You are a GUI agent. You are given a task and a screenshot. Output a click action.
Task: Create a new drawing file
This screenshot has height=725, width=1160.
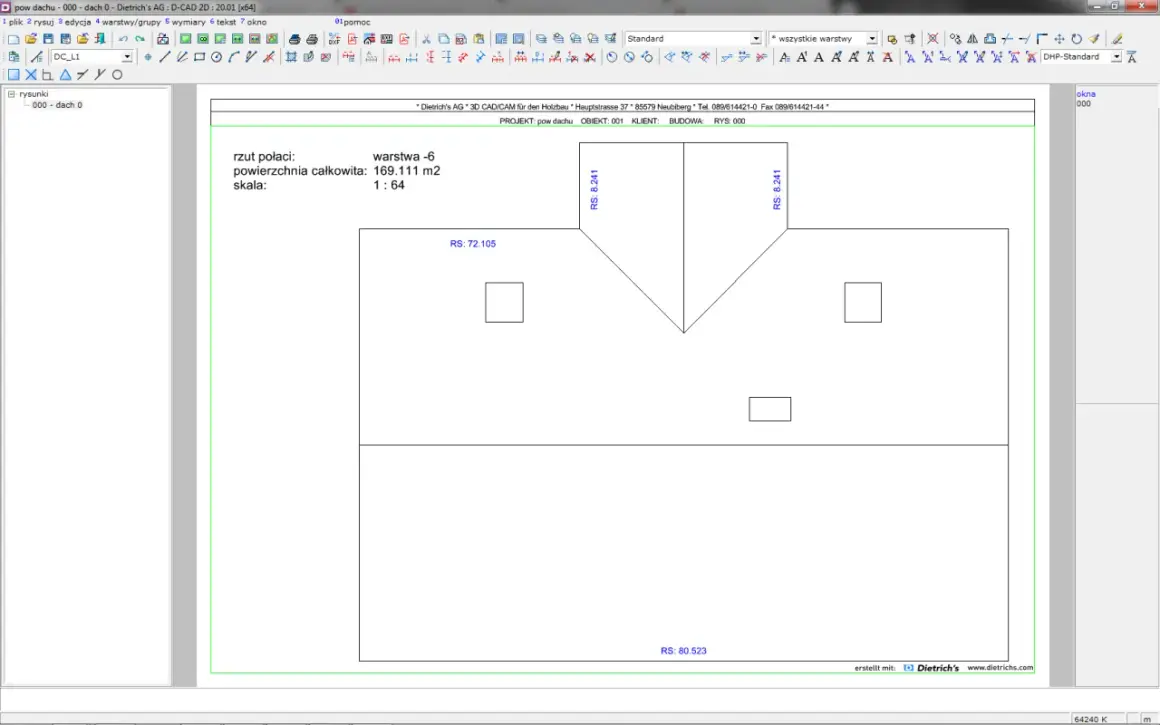pos(13,38)
